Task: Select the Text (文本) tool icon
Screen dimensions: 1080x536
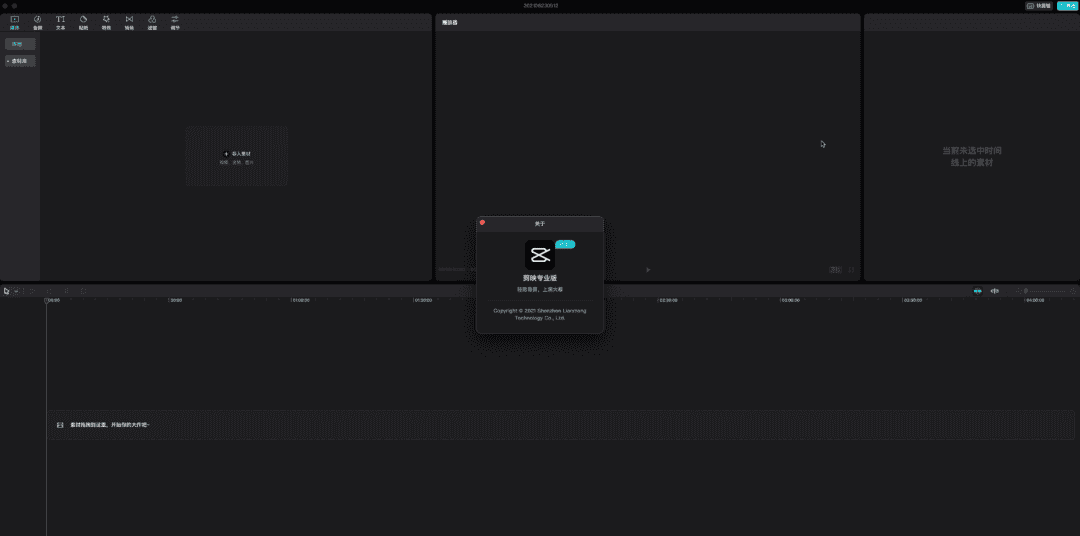Action: click(61, 22)
